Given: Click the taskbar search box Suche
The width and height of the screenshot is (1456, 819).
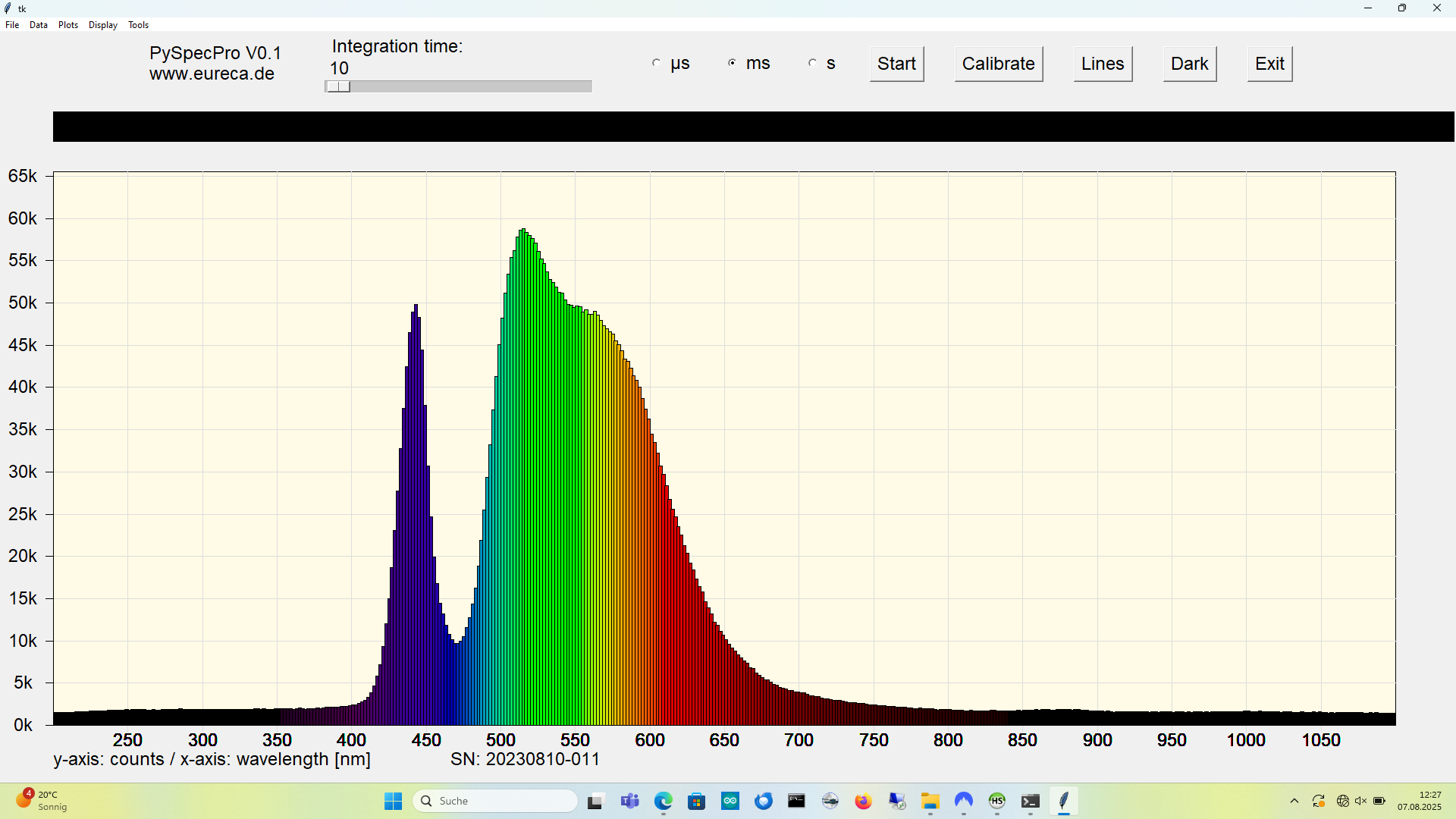Looking at the screenshot, I should tap(495, 801).
